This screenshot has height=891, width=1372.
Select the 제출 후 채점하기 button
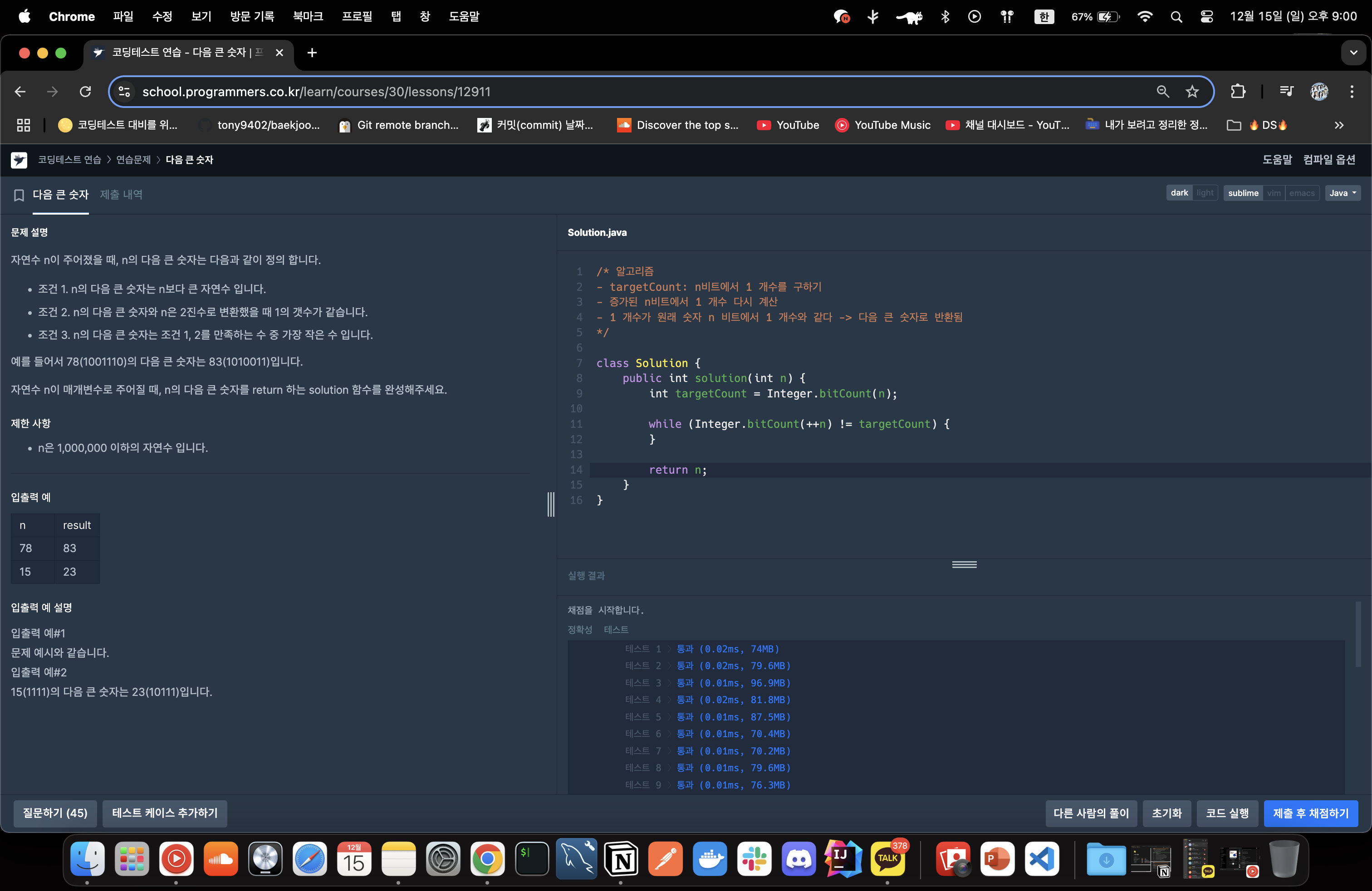click(x=1312, y=812)
